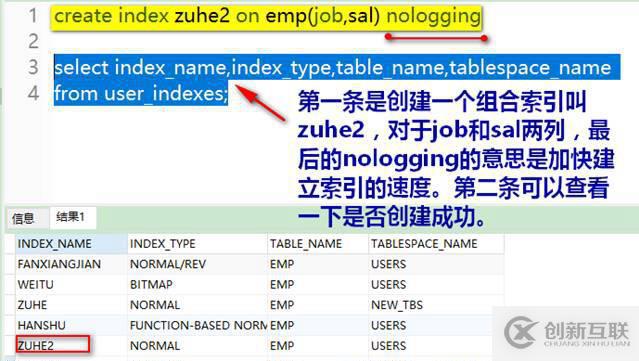
Task: Click the from user_indexes line
Action: point(141,93)
